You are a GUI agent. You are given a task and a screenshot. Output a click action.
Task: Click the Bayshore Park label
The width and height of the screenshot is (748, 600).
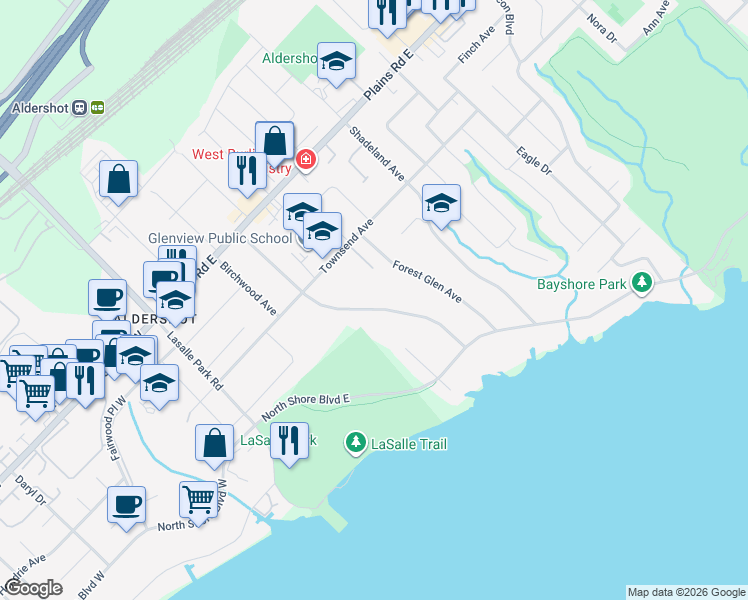click(x=582, y=284)
